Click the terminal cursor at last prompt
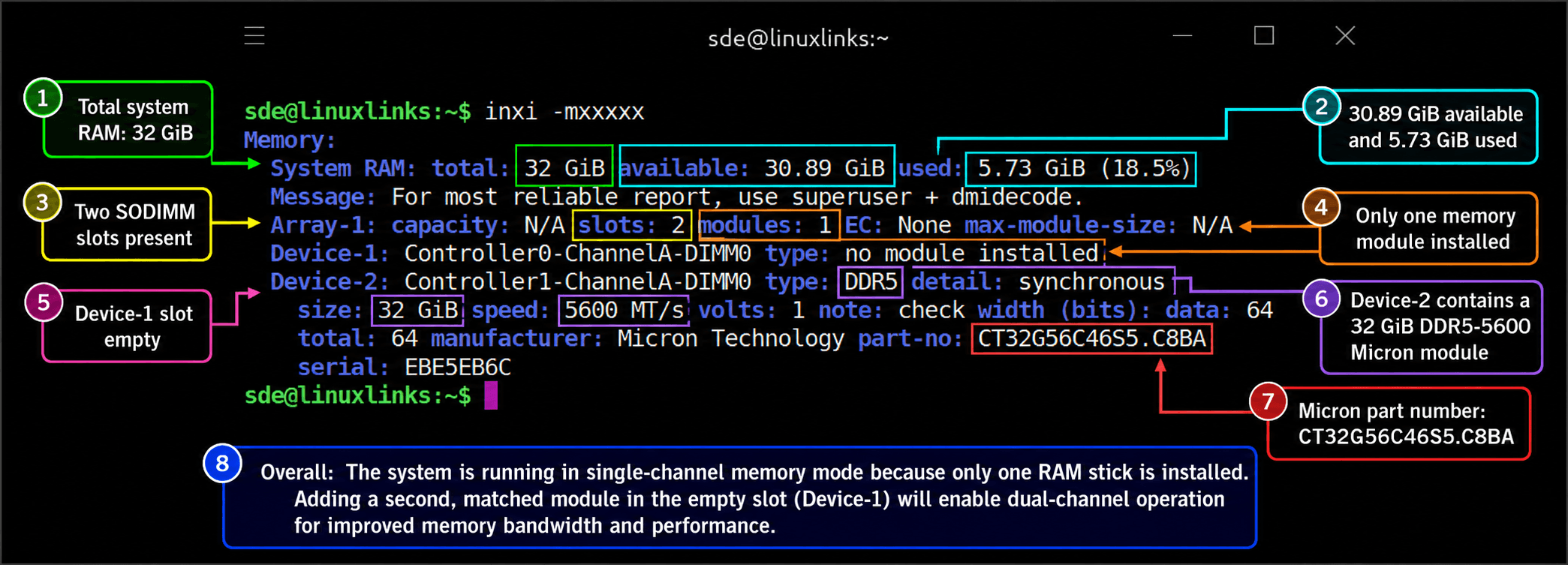 tap(491, 395)
